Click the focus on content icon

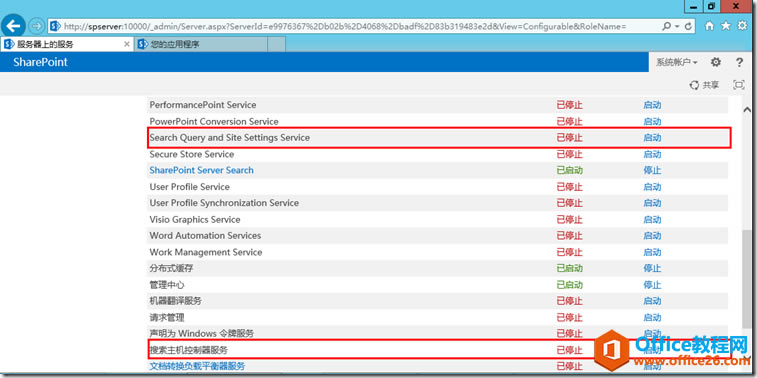pyautogui.click(x=739, y=85)
